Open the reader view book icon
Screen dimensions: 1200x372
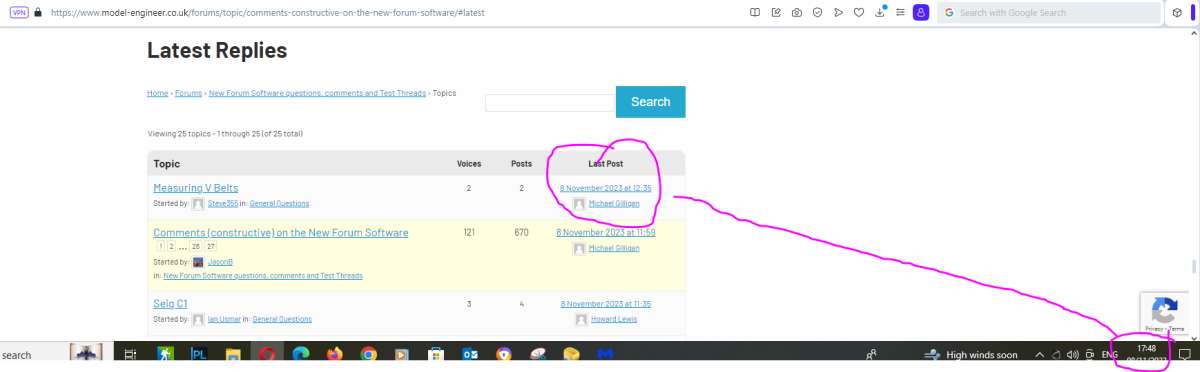pyautogui.click(x=756, y=13)
